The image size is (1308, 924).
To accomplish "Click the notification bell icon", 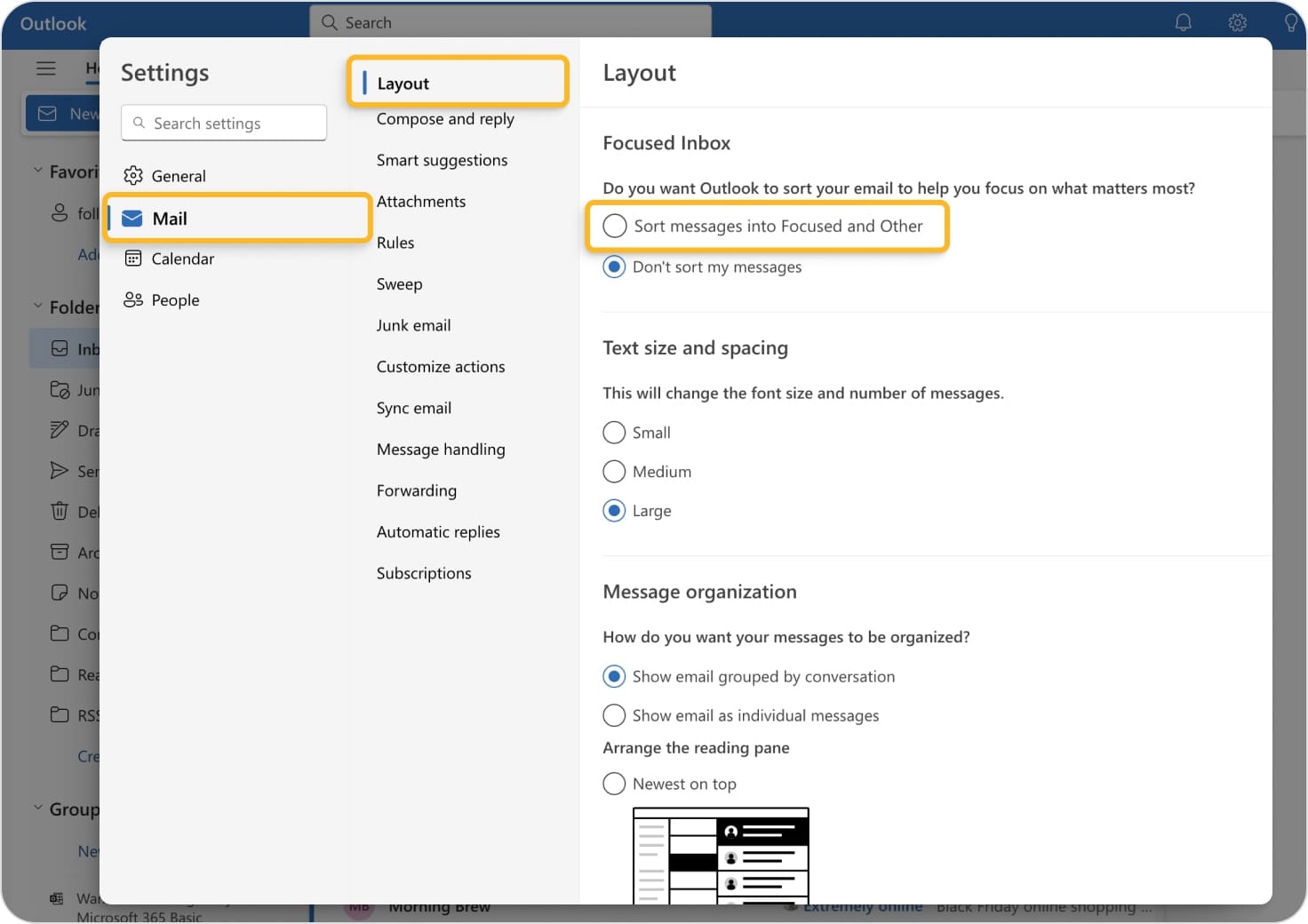I will [x=1183, y=22].
